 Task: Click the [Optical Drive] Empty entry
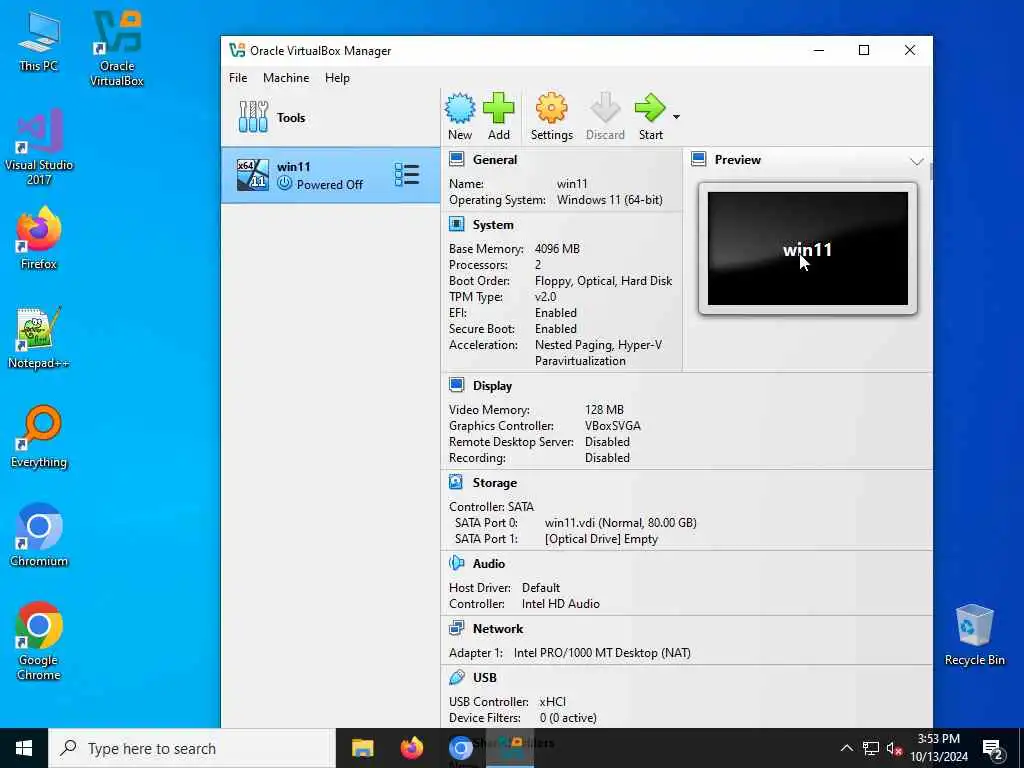pyautogui.click(x=601, y=539)
